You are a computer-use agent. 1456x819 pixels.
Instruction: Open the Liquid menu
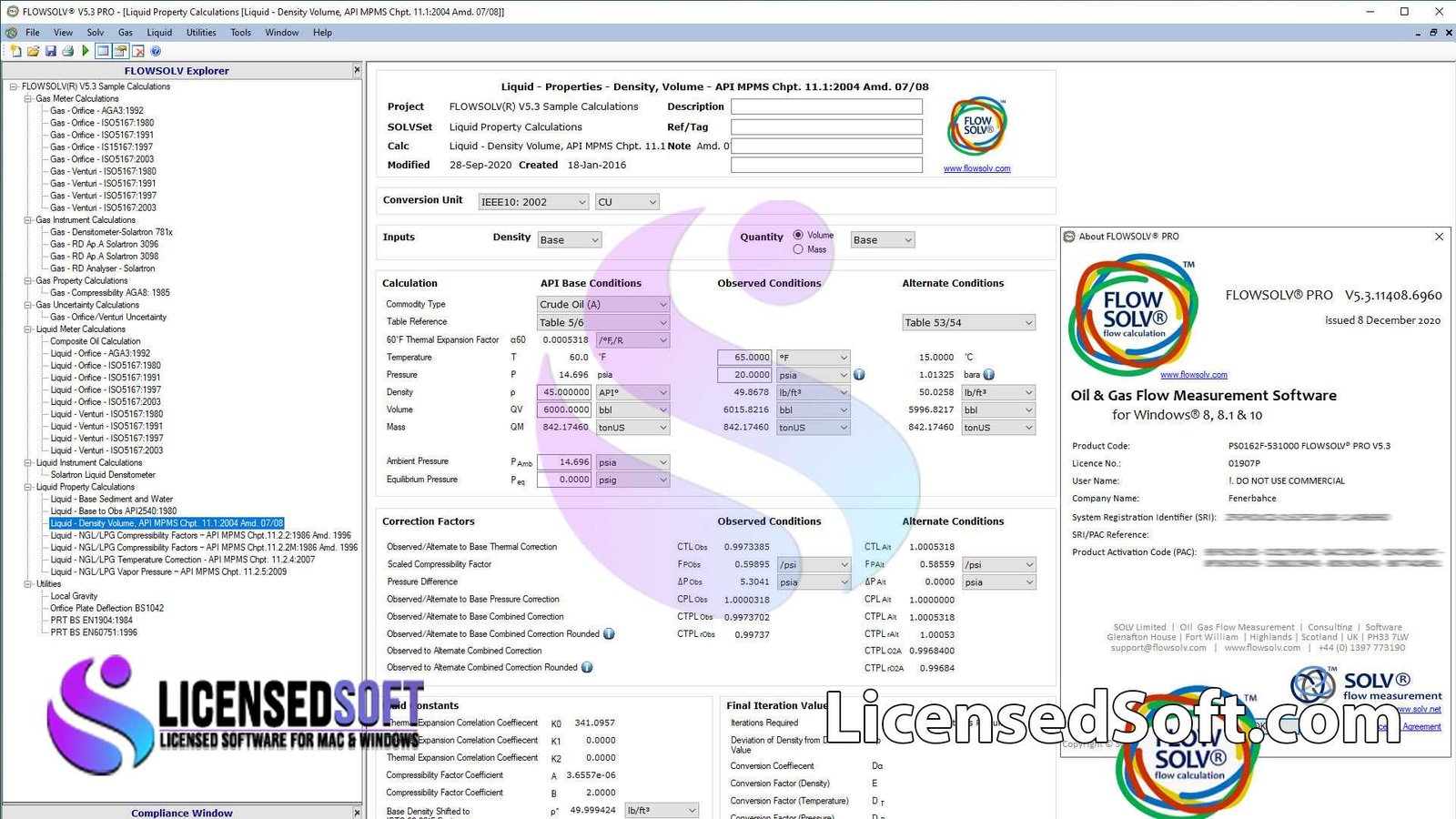click(159, 32)
